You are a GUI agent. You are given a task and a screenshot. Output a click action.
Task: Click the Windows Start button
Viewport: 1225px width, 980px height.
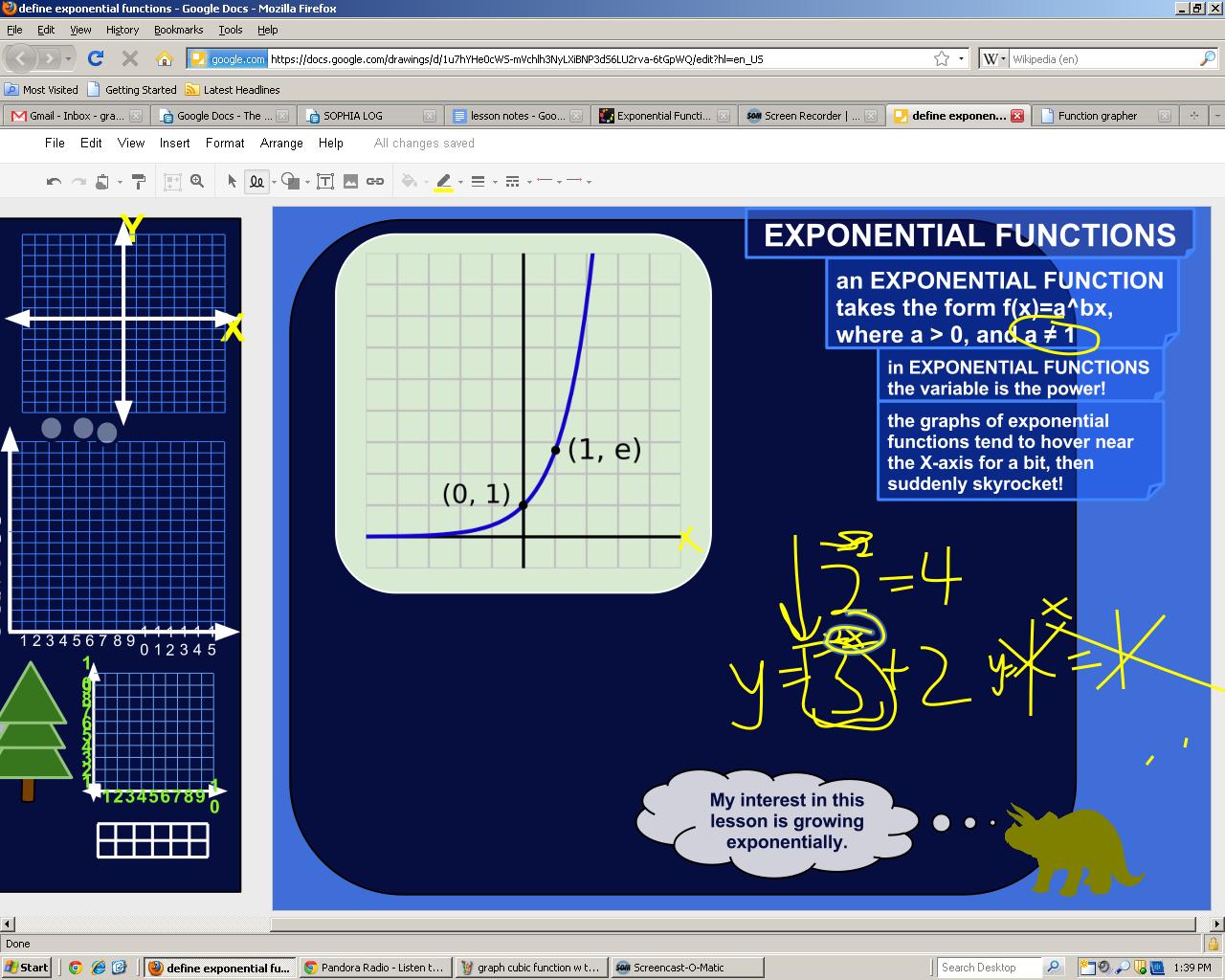pyautogui.click(x=26, y=968)
